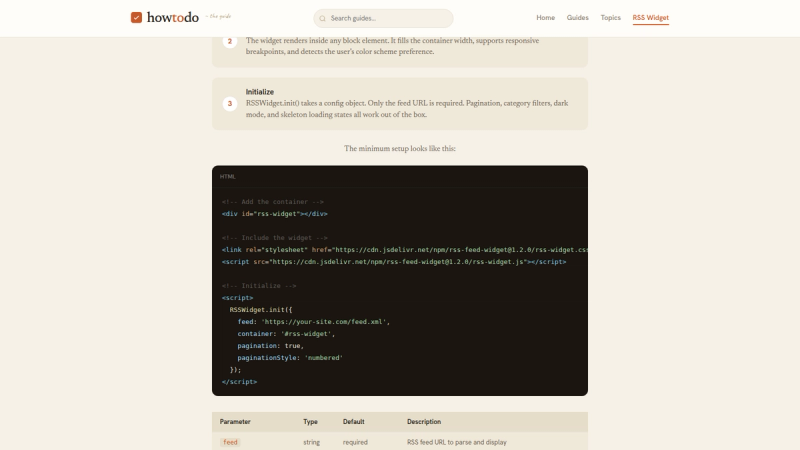Focus the Search guides input field
The image size is (800, 450).
[383, 18]
